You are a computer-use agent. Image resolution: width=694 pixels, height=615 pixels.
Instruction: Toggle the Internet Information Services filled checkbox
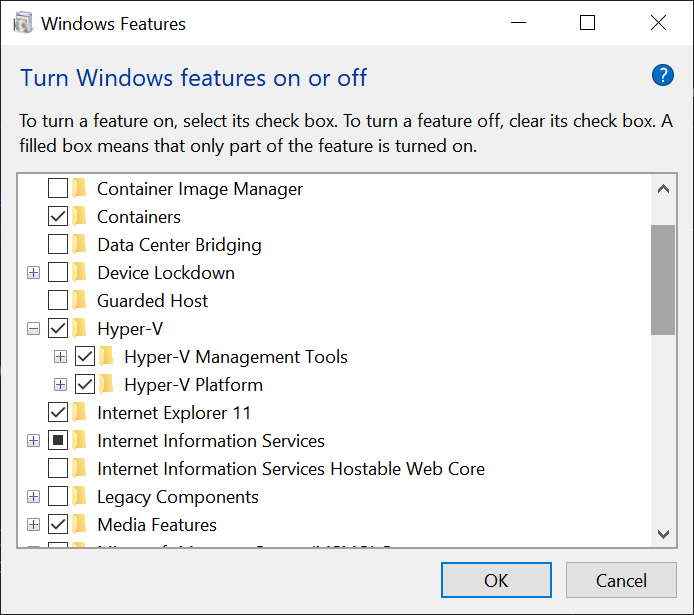pyautogui.click(x=58, y=441)
